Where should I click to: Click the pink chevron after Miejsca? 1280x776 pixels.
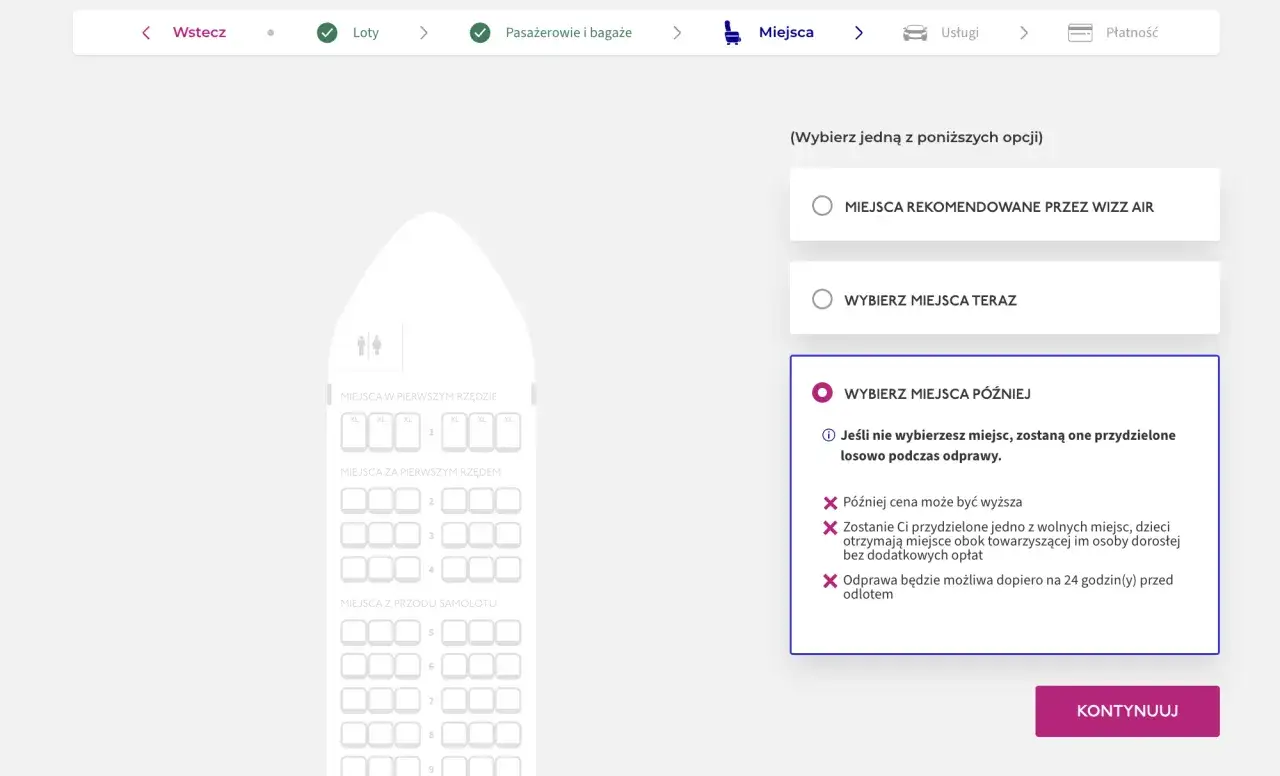tap(858, 32)
